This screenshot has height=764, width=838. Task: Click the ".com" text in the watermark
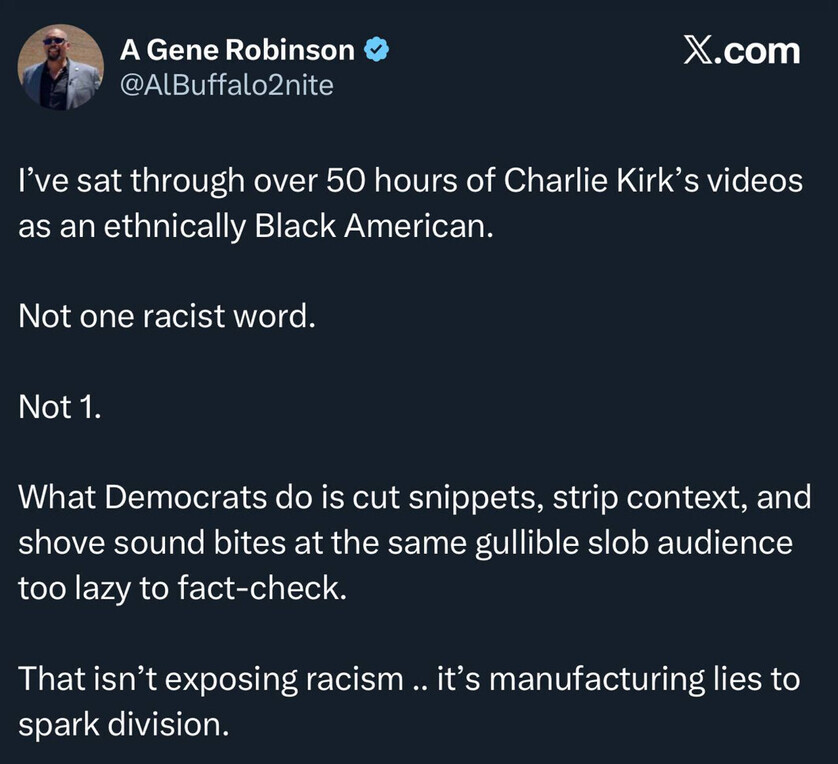pos(762,50)
